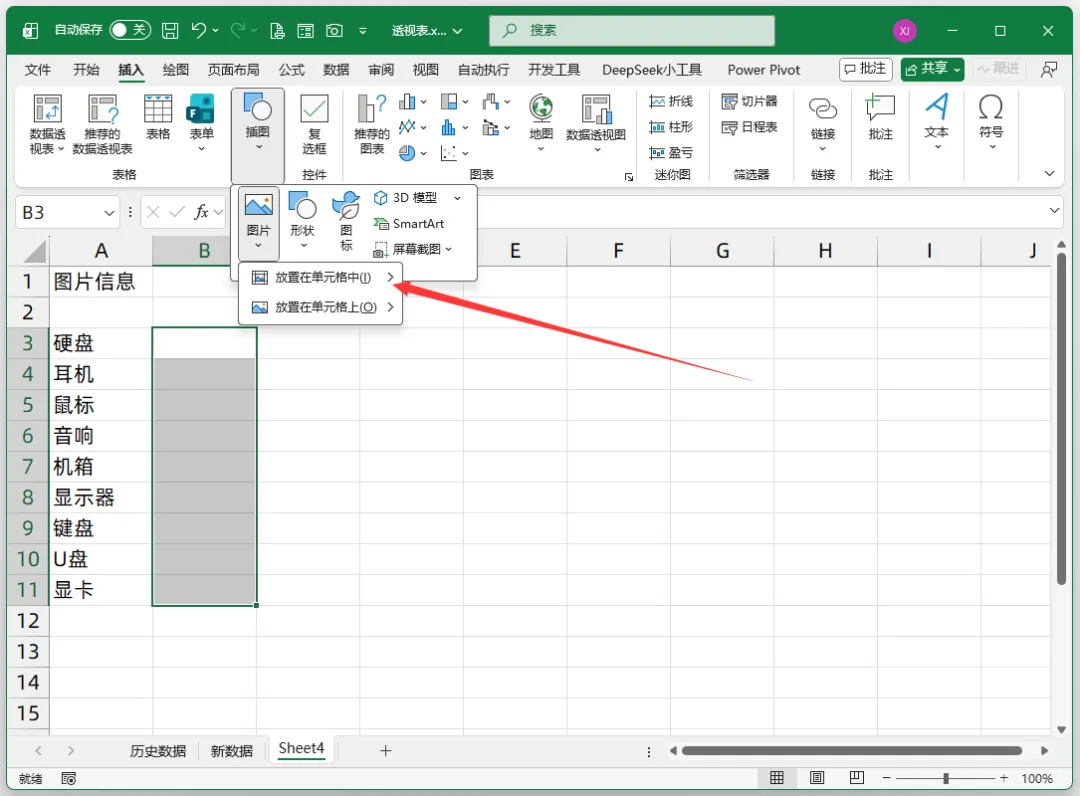Viewport: 1080px width, 796px height.
Task: Insert a 数据透视表 PivotTable
Action: coord(48,124)
